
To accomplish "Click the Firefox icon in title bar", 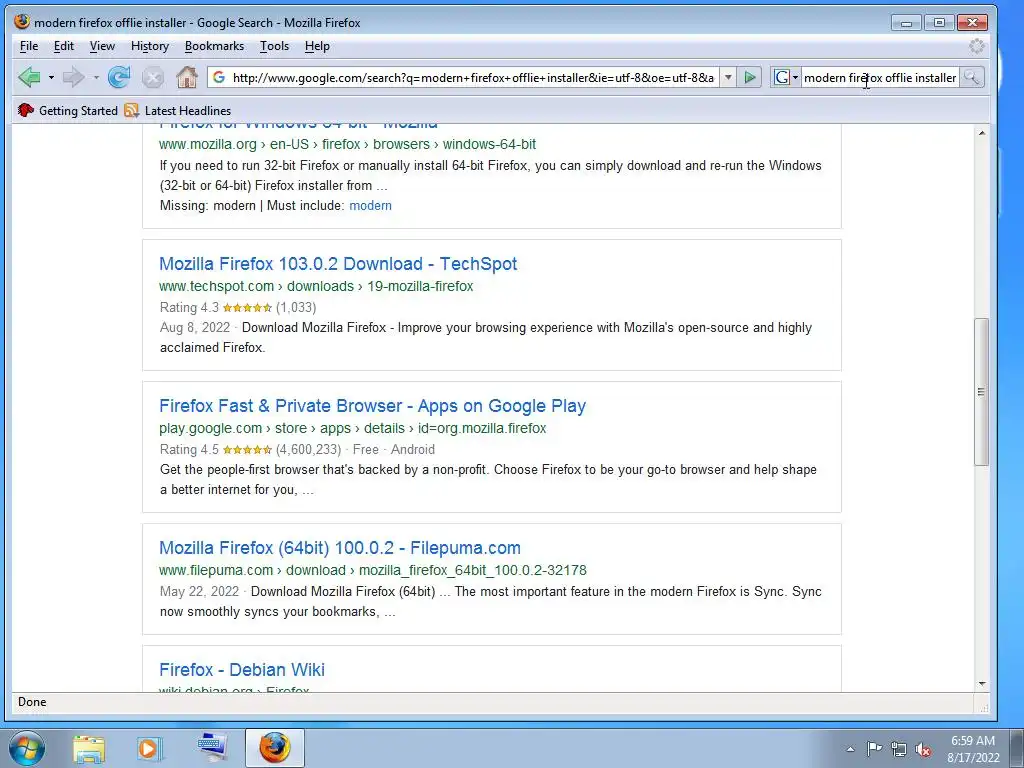I will tap(22, 22).
